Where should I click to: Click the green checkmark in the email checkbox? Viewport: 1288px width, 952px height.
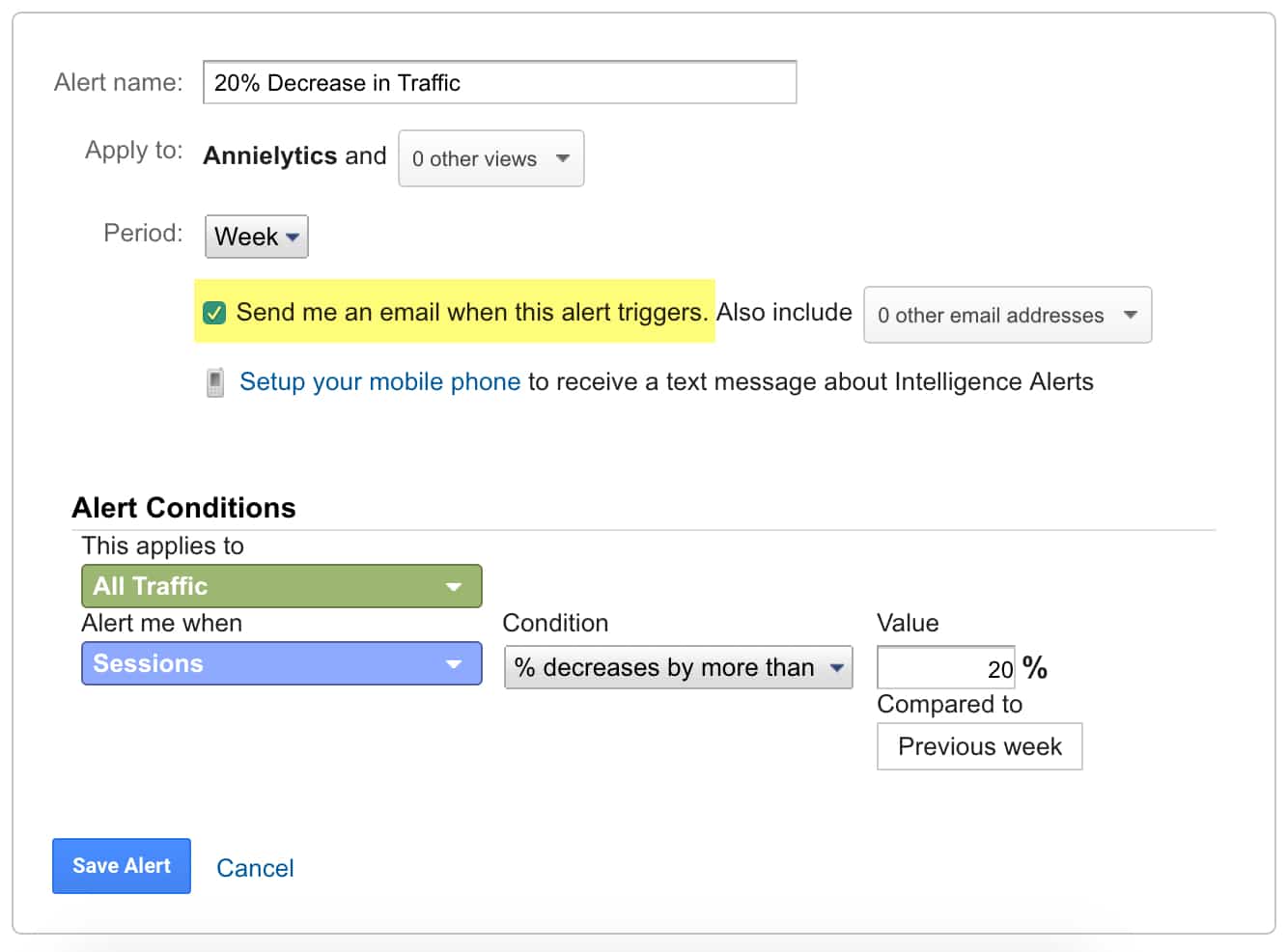click(214, 313)
